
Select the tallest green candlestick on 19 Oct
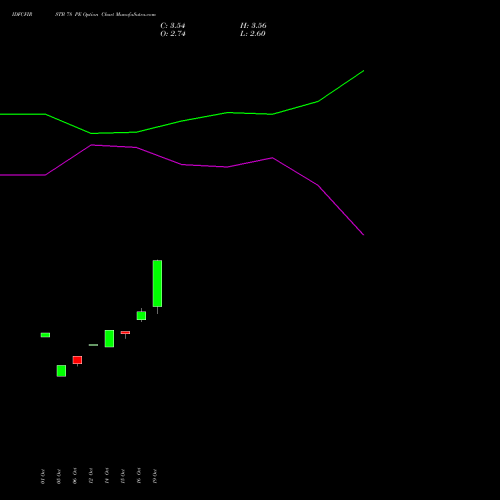click(x=157, y=283)
